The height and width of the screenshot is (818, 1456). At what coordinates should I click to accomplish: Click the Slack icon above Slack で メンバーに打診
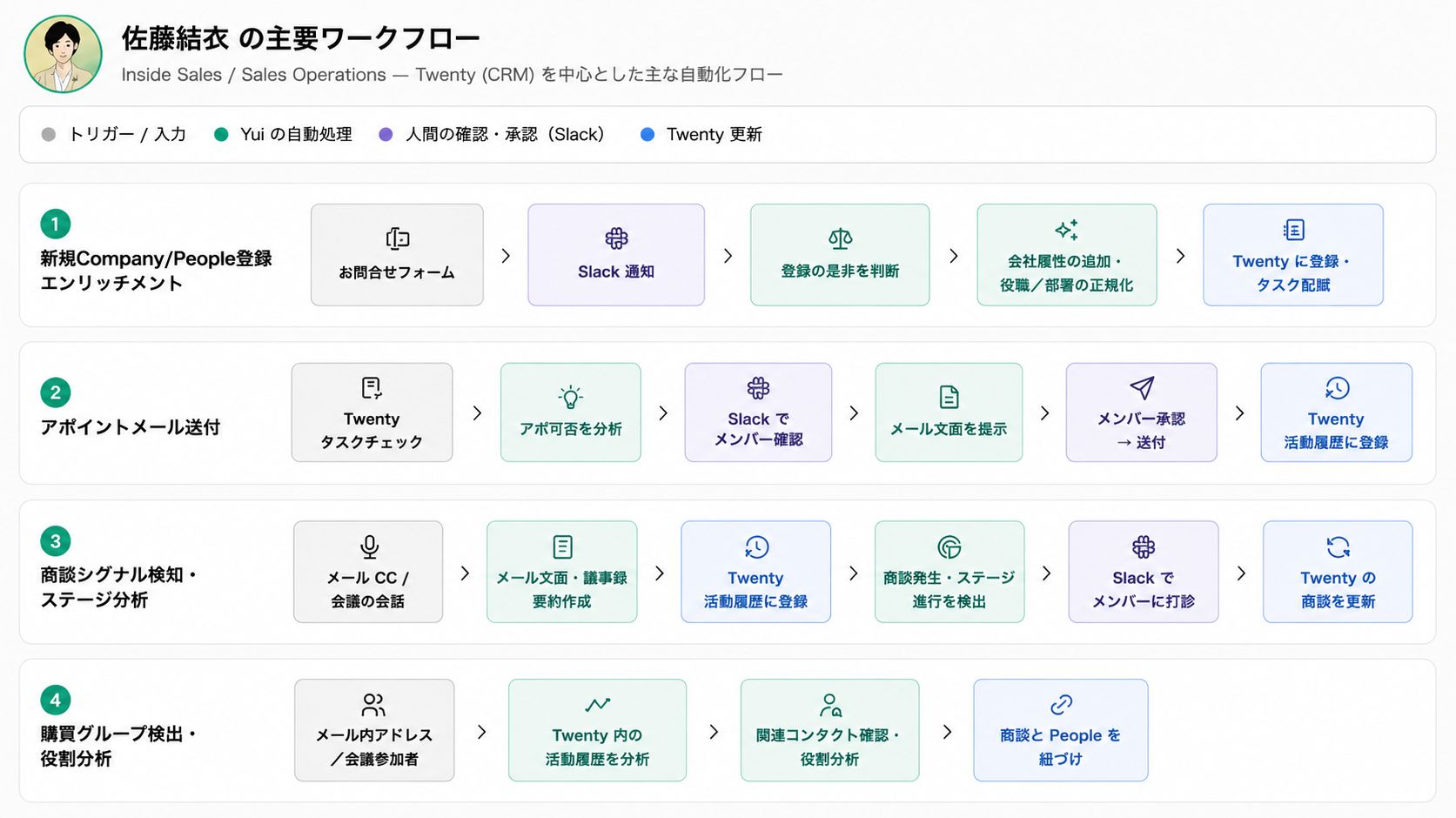click(1144, 546)
